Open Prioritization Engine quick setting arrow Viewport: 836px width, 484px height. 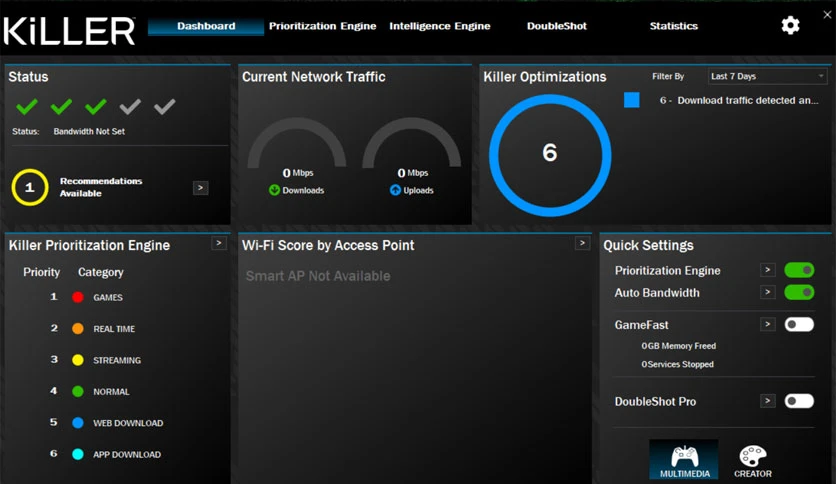(767, 270)
